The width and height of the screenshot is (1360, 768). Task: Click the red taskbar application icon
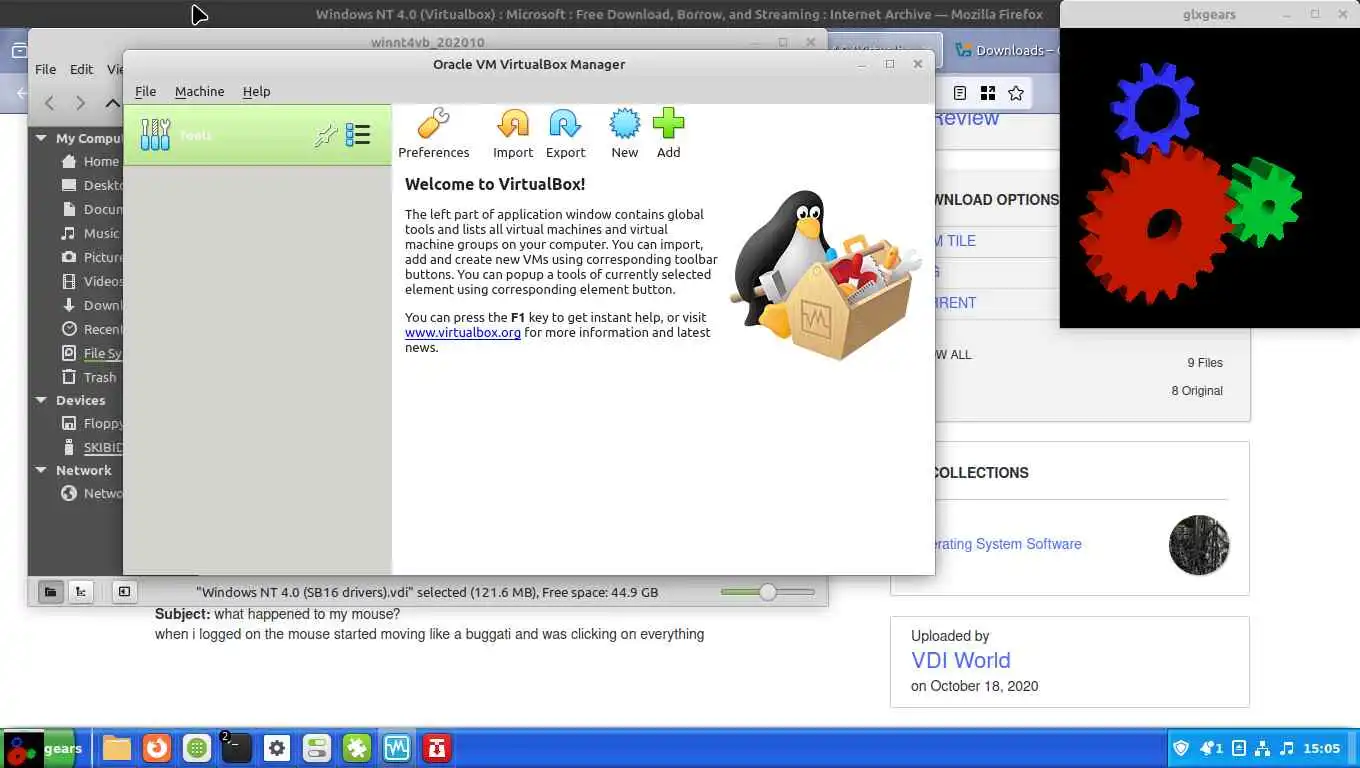[x=437, y=748]
